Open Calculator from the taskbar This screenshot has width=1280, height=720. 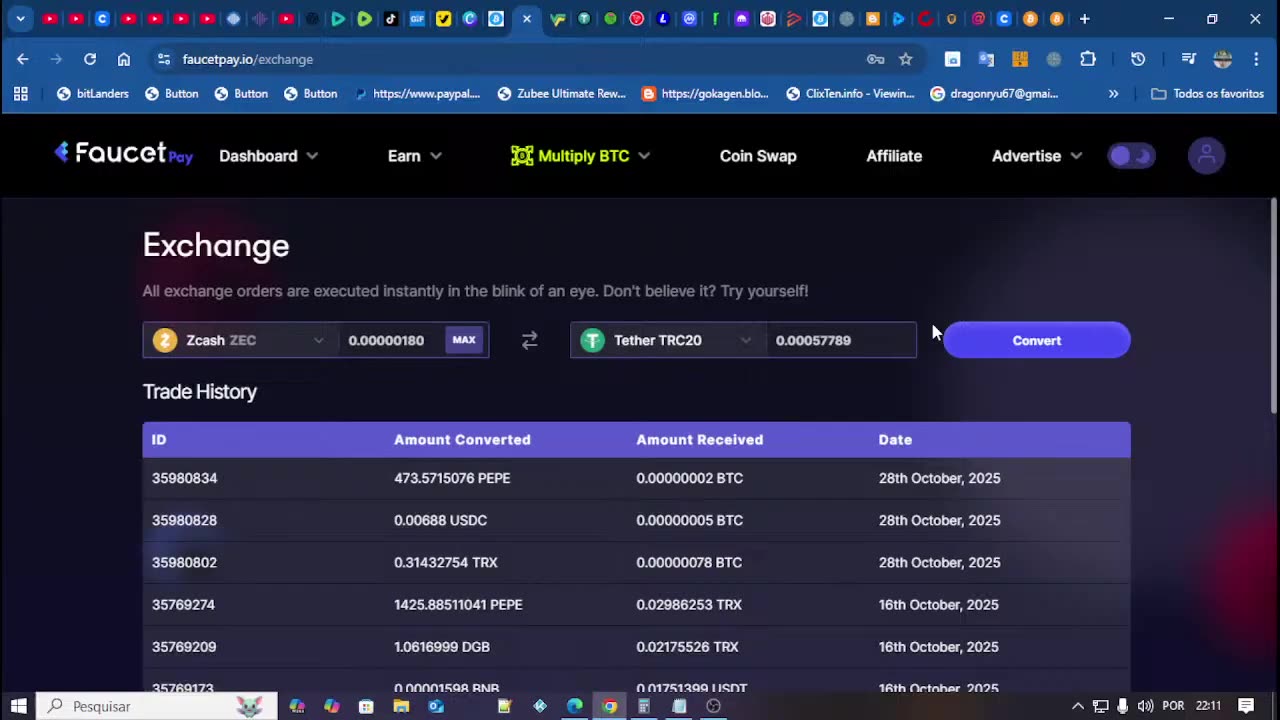(644, 706)
